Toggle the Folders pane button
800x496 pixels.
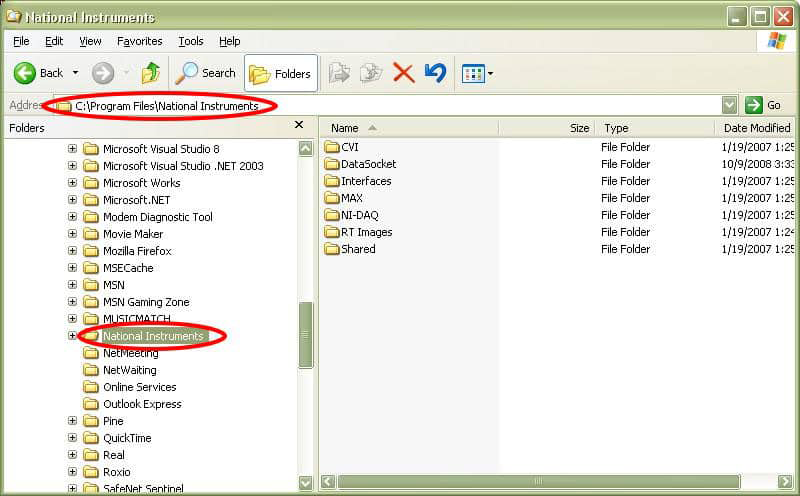coord(281,73)
